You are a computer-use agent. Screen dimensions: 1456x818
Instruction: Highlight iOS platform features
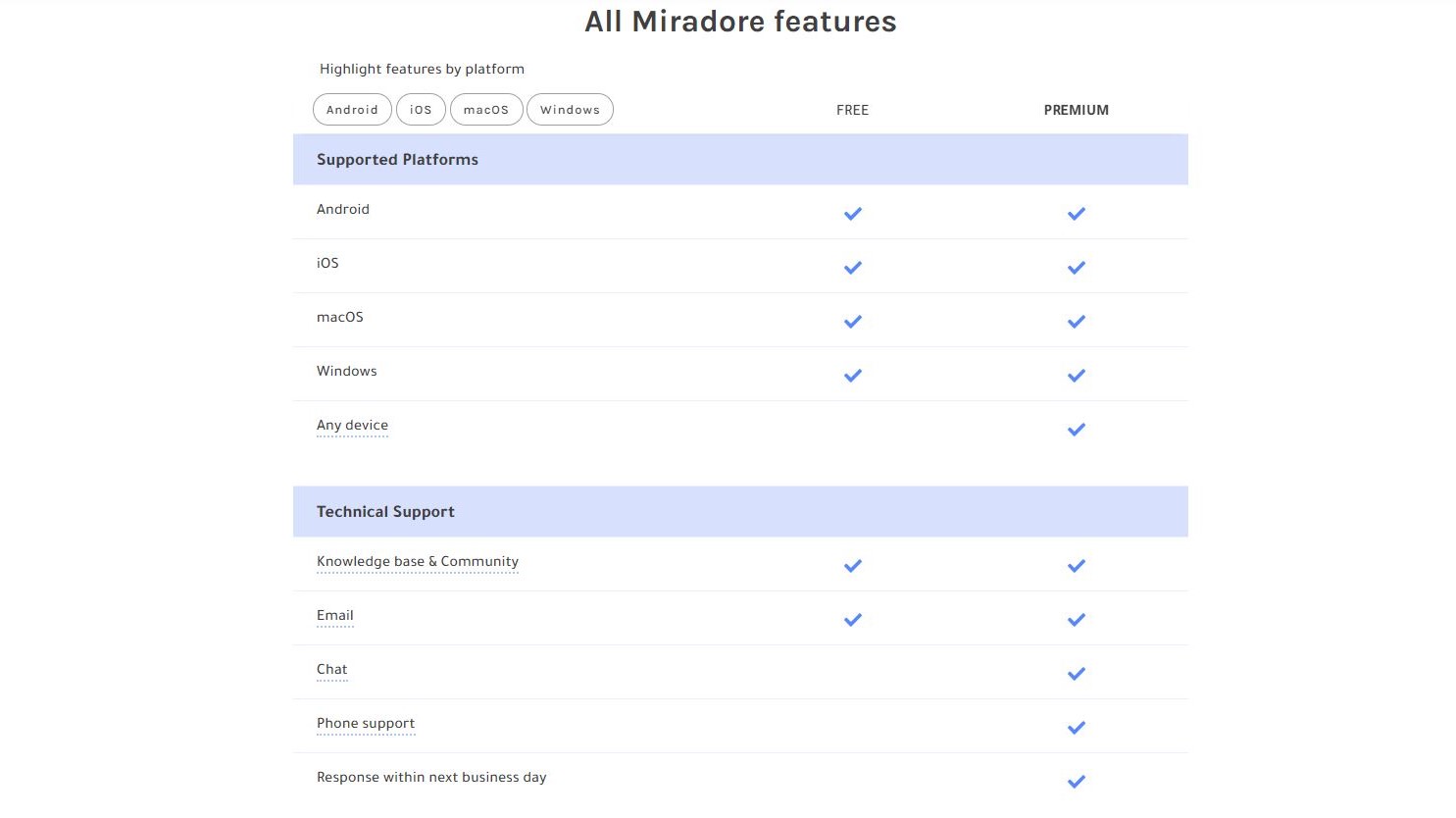[421, 110]
